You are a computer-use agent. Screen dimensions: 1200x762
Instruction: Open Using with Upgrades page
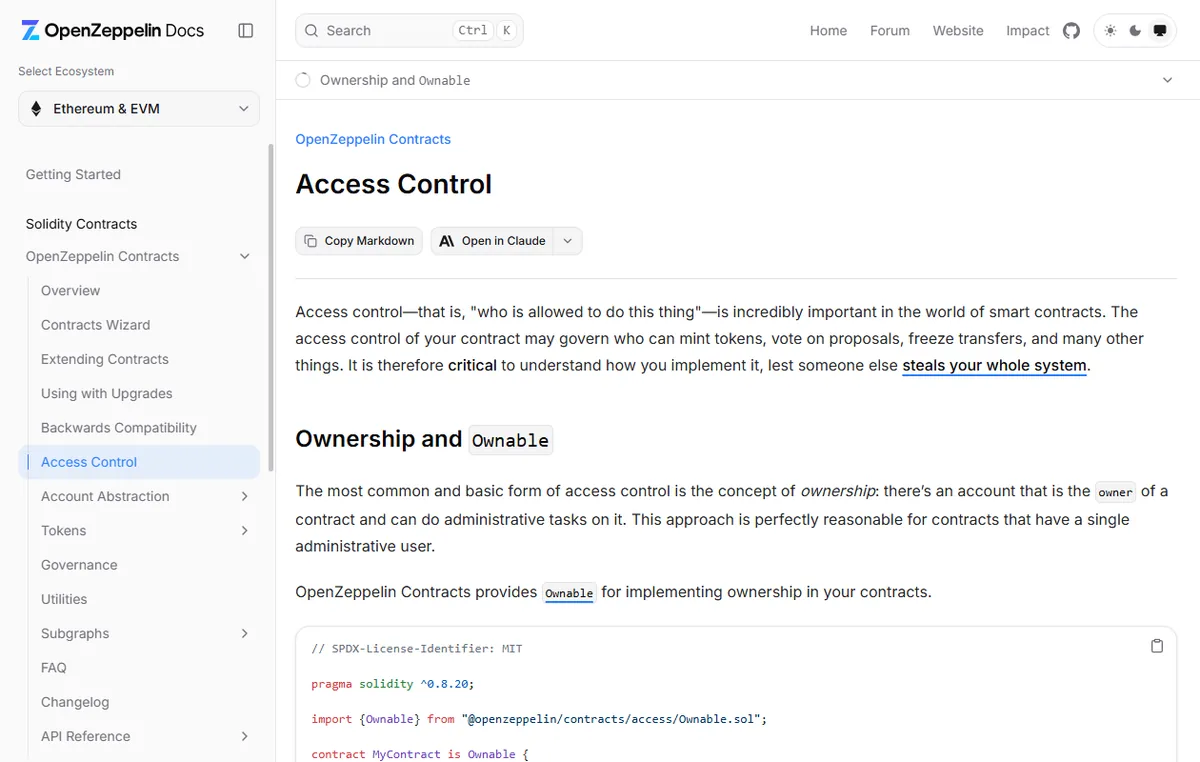tap(106, 394)
